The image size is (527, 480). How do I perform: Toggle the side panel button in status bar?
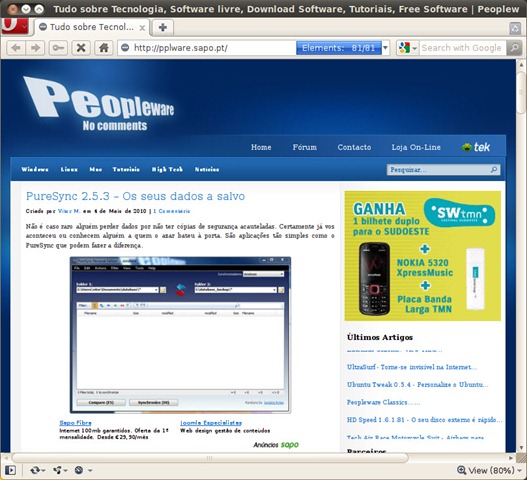[10, 470]
